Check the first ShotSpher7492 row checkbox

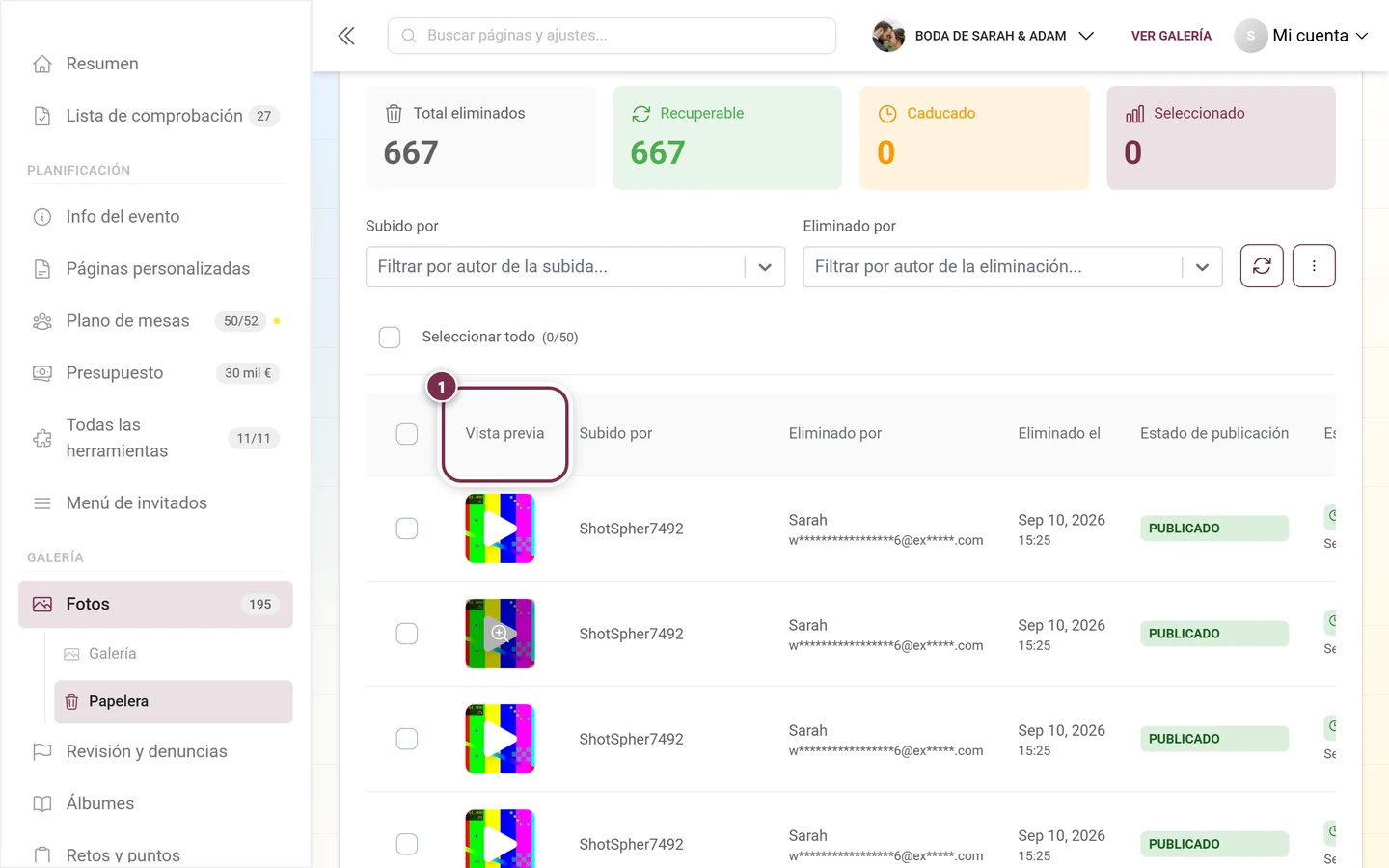[407, 529]
